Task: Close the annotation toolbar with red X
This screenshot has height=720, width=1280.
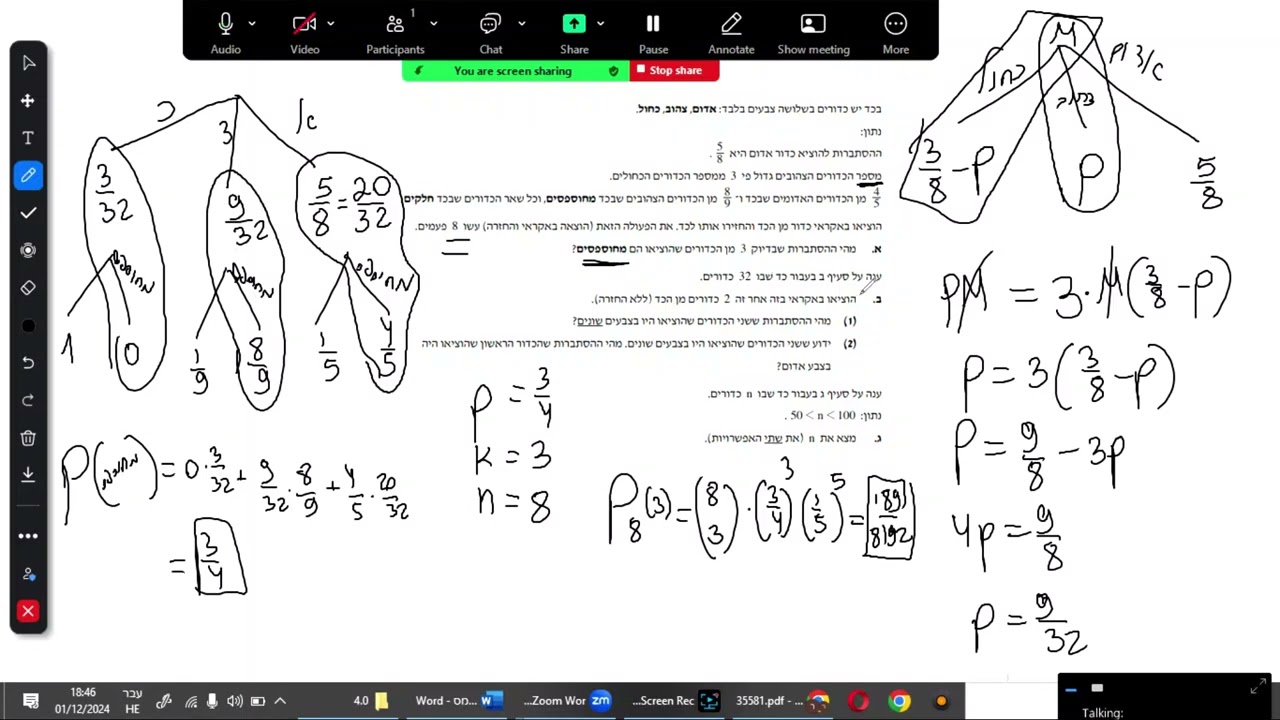Action: pos(28,611)
